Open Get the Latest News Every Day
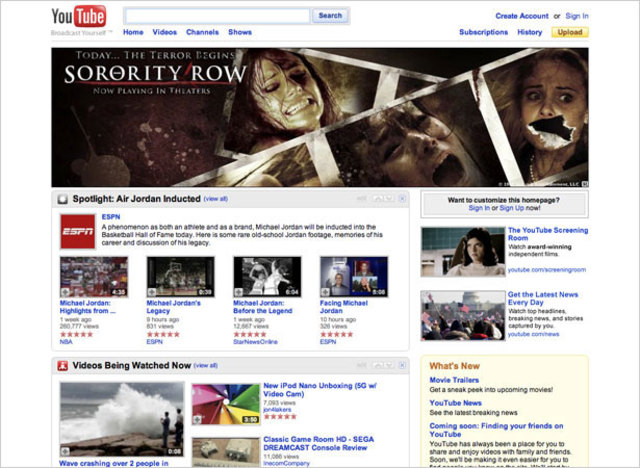This screenshot has height=468, width=640. [x=543, y=298]
